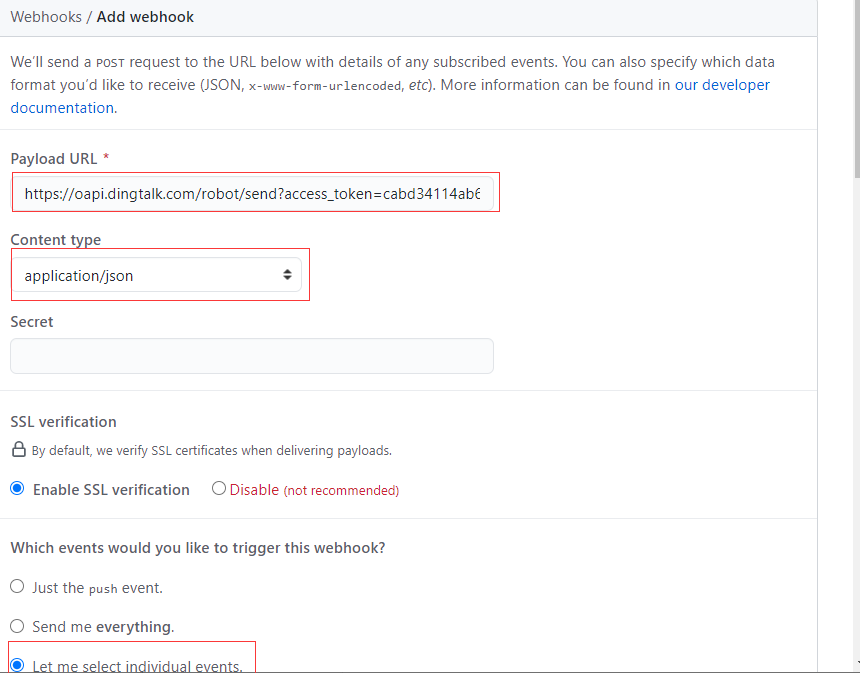860x673 pixels.
Task: Open Webhooks breadcrumb link
Action: pyautogui.click(x=46, y=17)
